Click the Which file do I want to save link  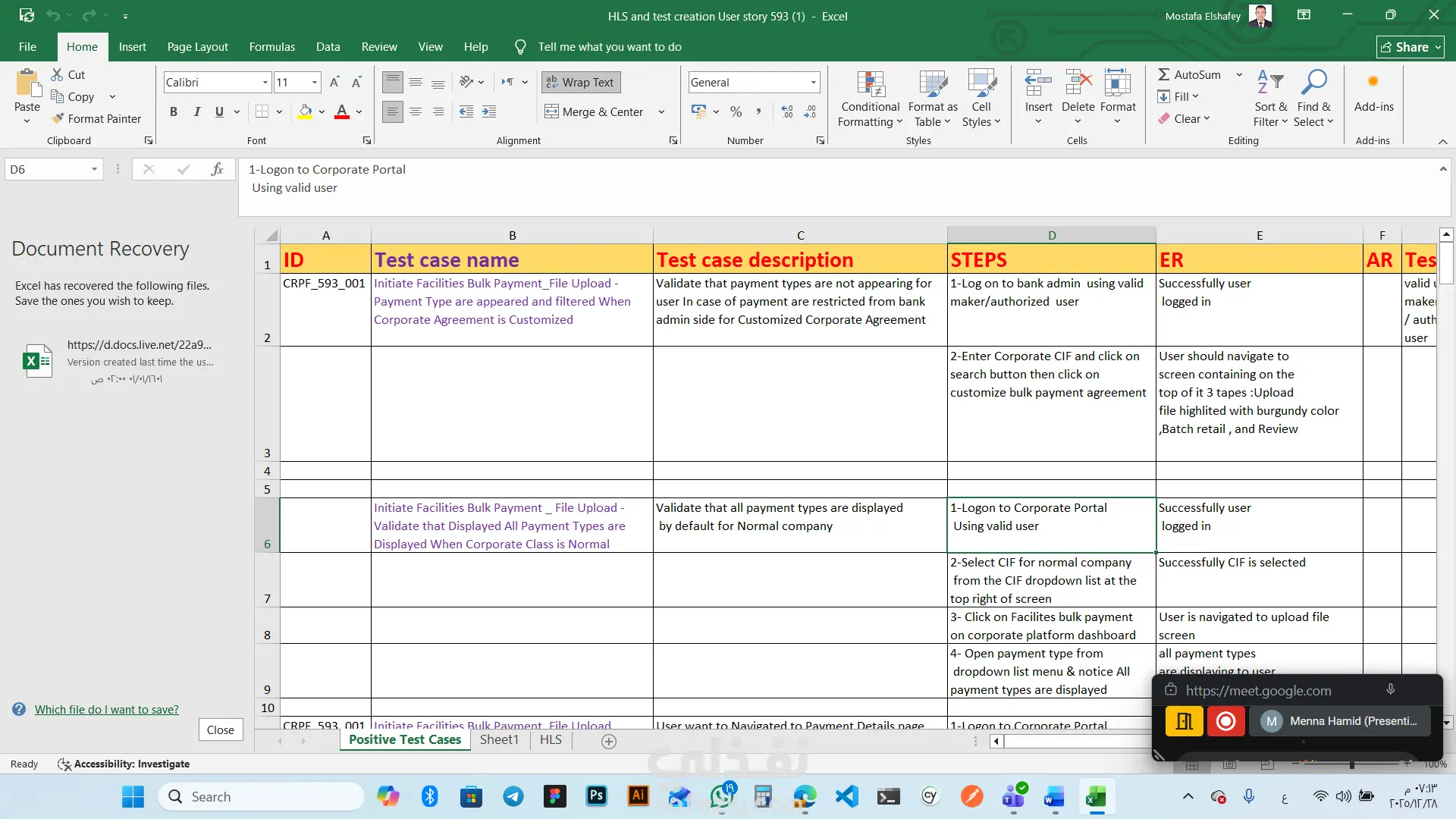tap(106, 709)
